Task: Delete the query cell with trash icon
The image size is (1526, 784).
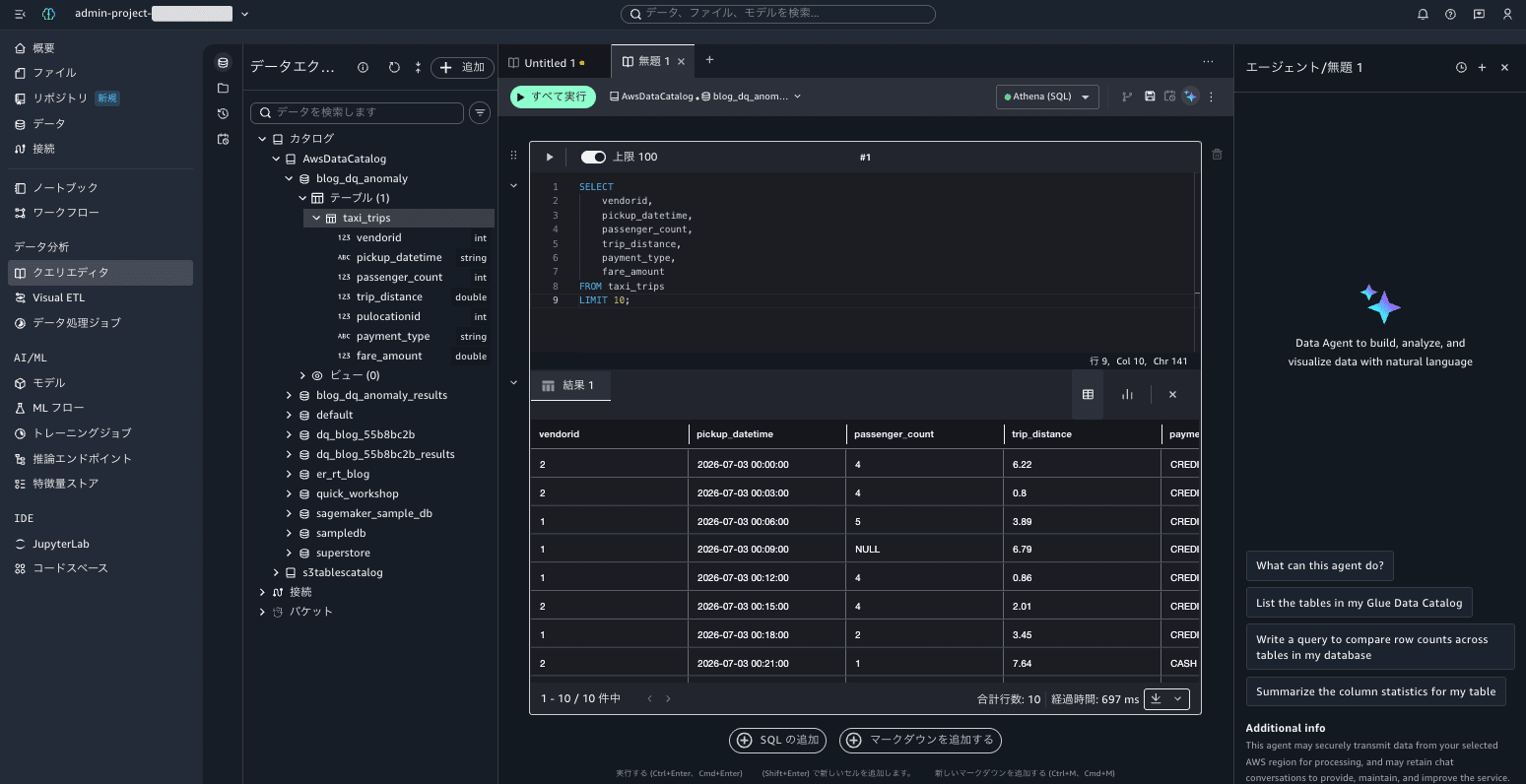Action: 1217,155
